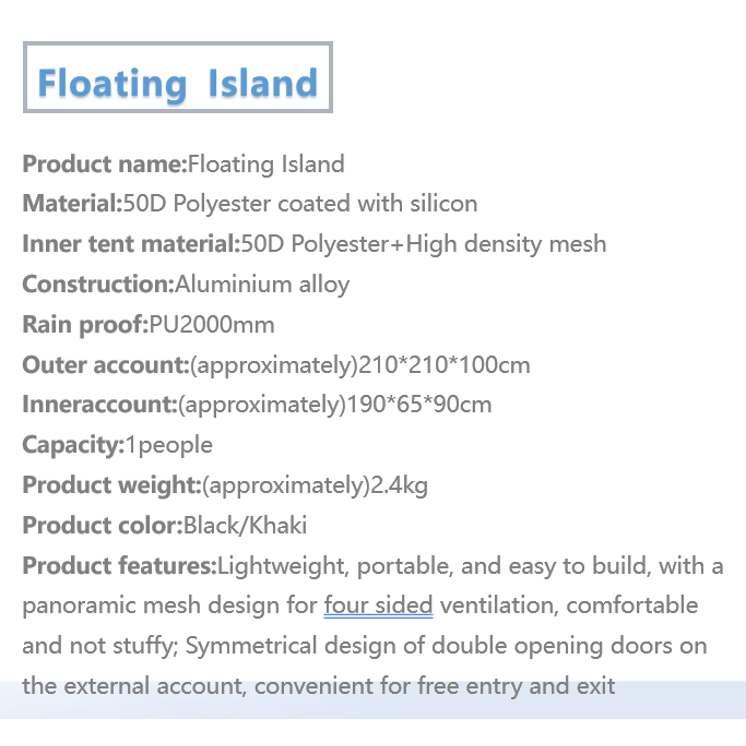Click the 'PU2000mm' value
The height and width of the screenshot is (746, 746).
(212, 325)
